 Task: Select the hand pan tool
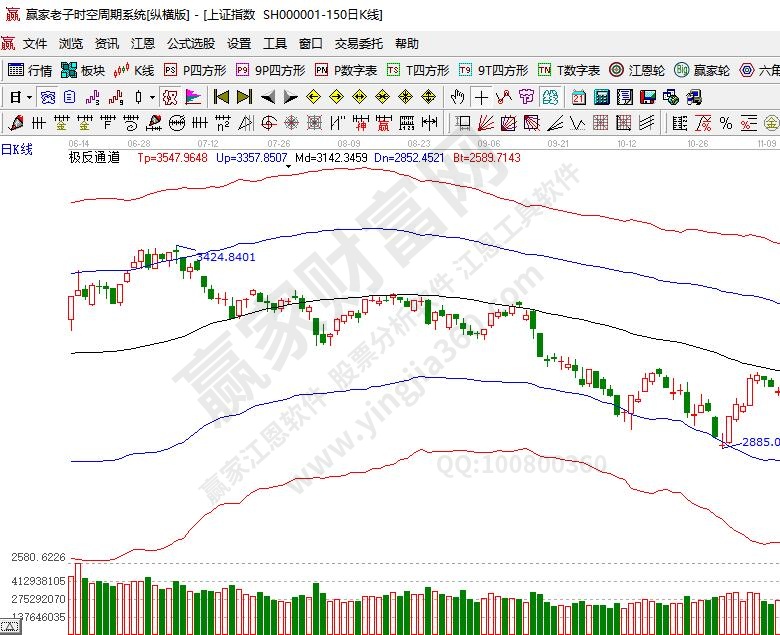[458, 97]
